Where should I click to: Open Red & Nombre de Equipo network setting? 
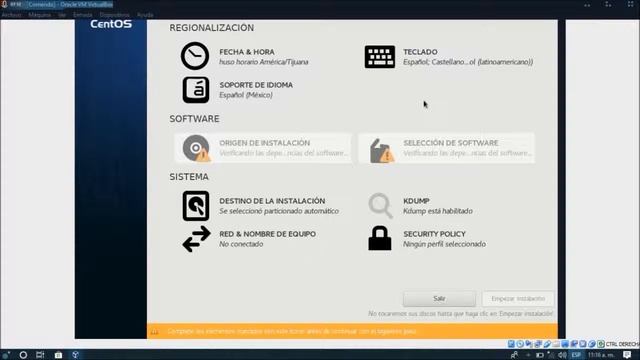[x=249, y=239]
